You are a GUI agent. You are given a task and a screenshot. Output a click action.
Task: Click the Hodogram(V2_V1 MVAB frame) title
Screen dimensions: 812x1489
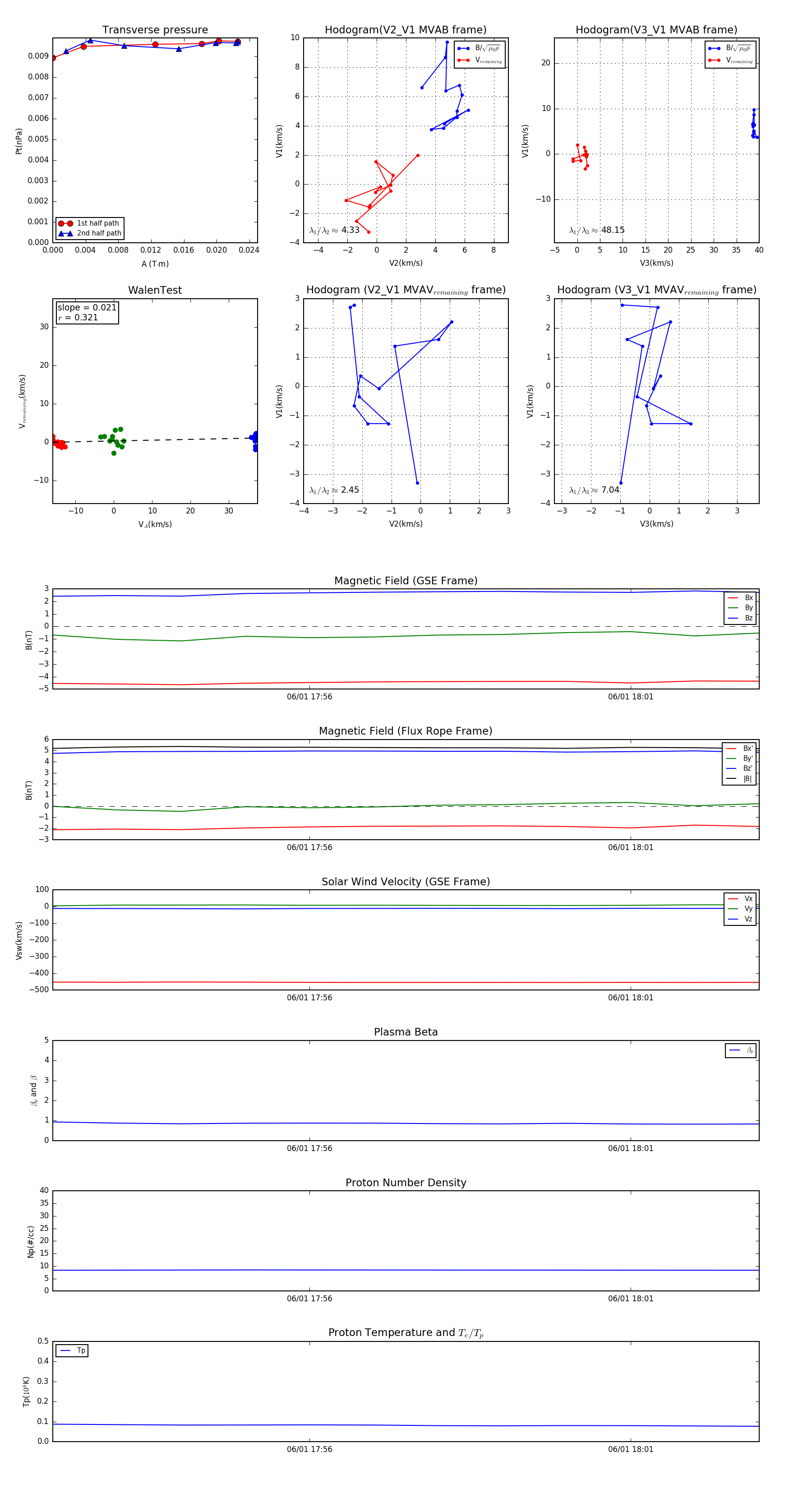point(406,30)
